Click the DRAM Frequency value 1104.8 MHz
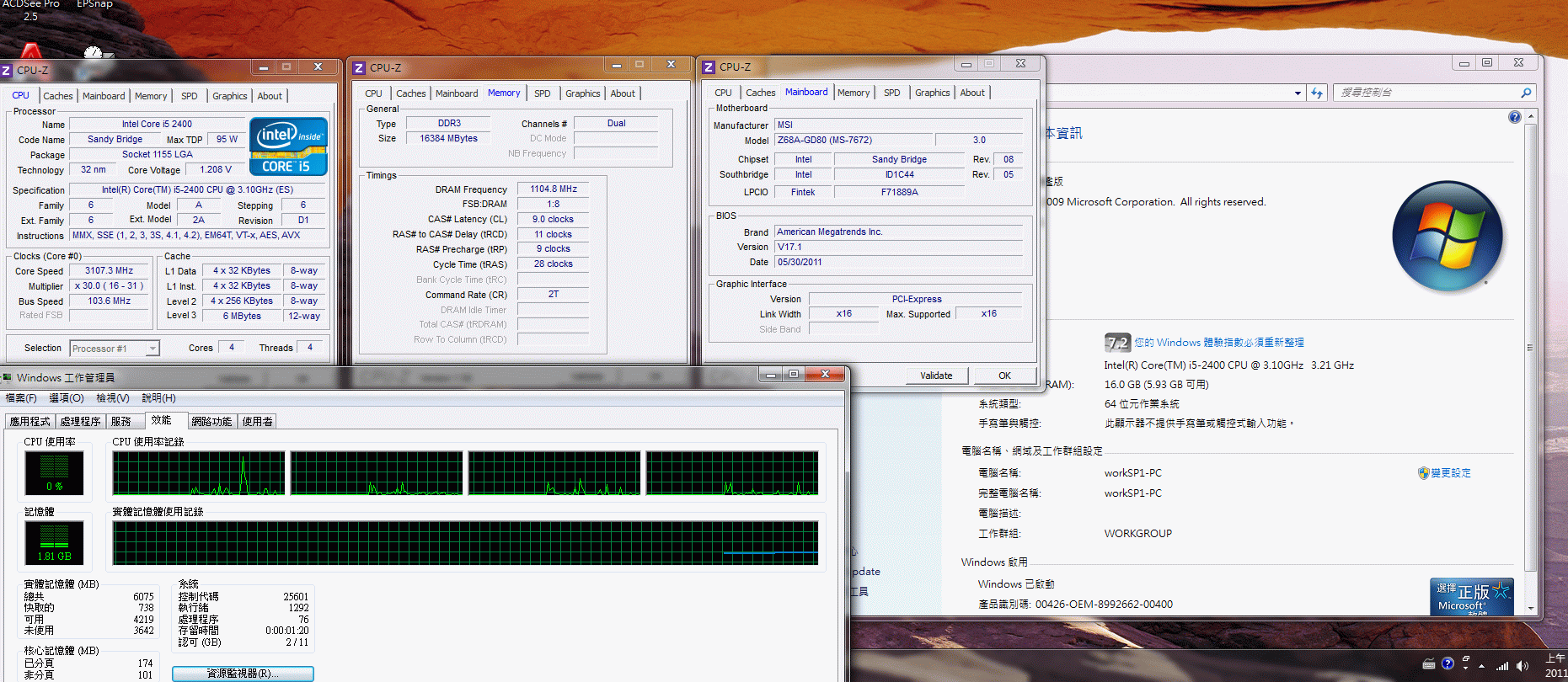Viewport: 1568px width, 682px height. [553, 189]
